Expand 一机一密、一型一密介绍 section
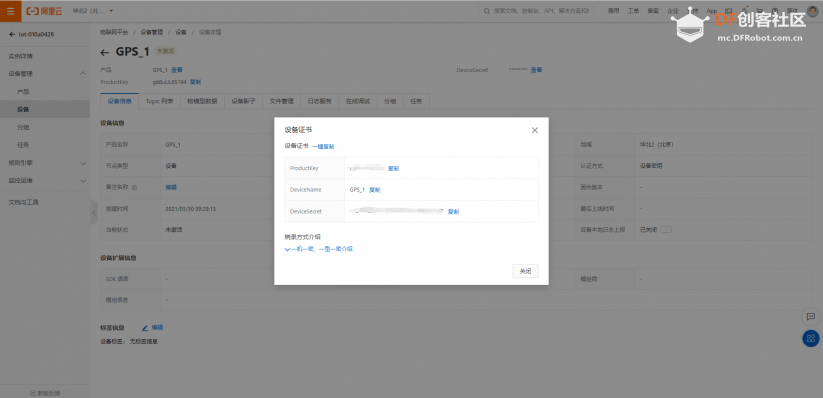823x398 pixels. coord(319,249)
